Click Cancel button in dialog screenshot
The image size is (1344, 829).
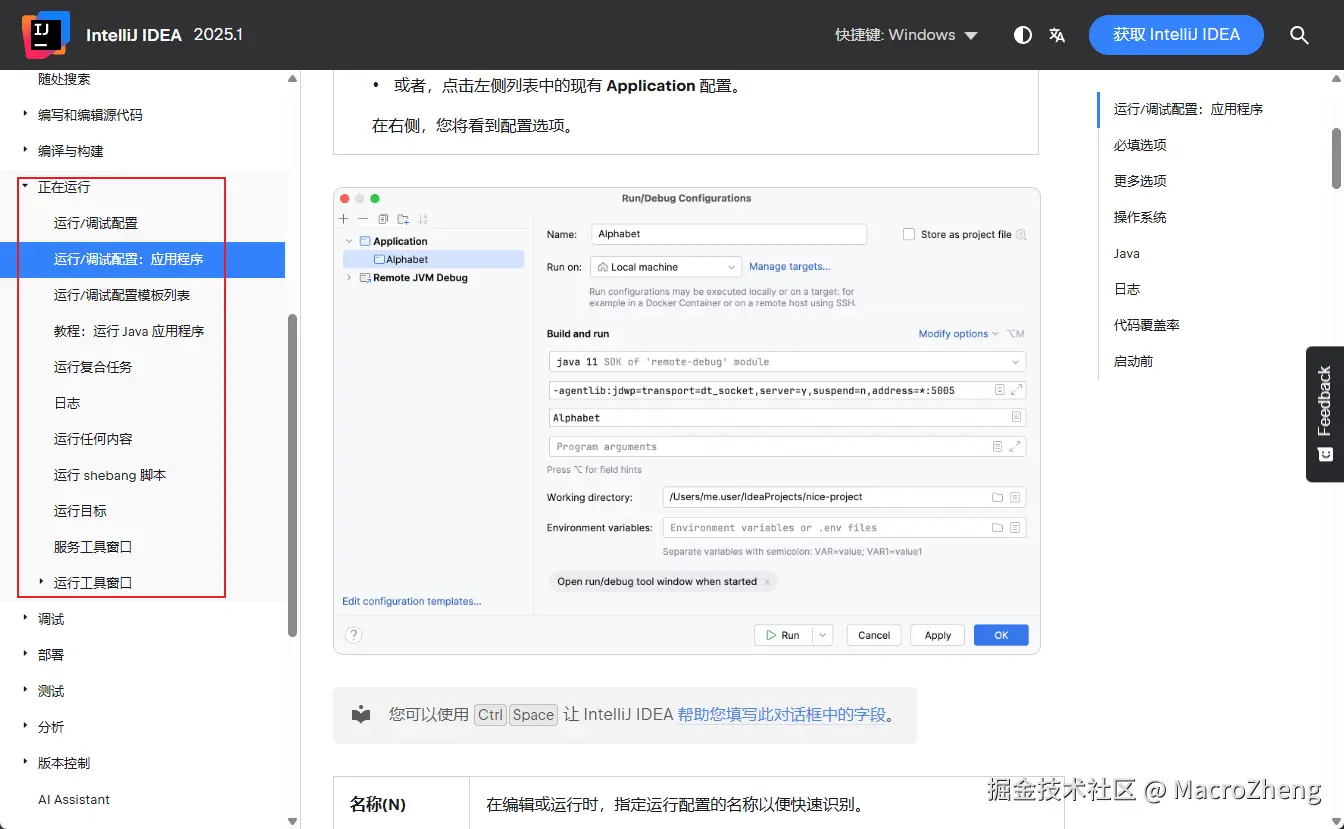click(874, 635)
